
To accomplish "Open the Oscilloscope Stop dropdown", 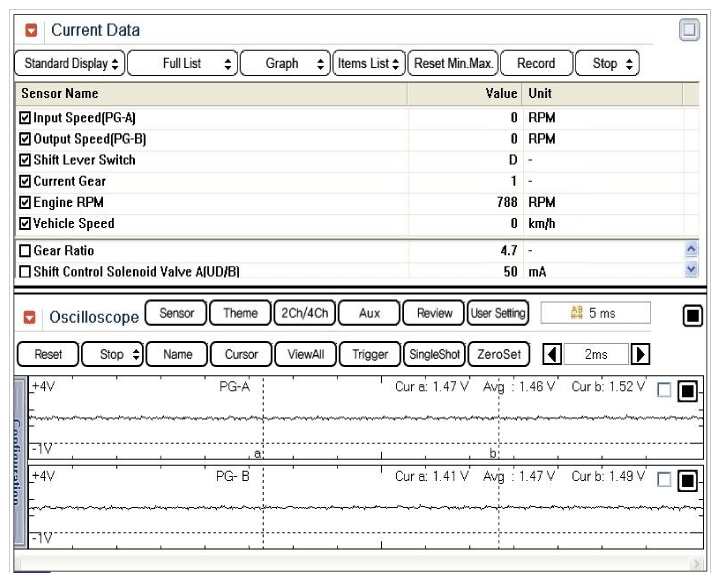I will pos(112,354).
